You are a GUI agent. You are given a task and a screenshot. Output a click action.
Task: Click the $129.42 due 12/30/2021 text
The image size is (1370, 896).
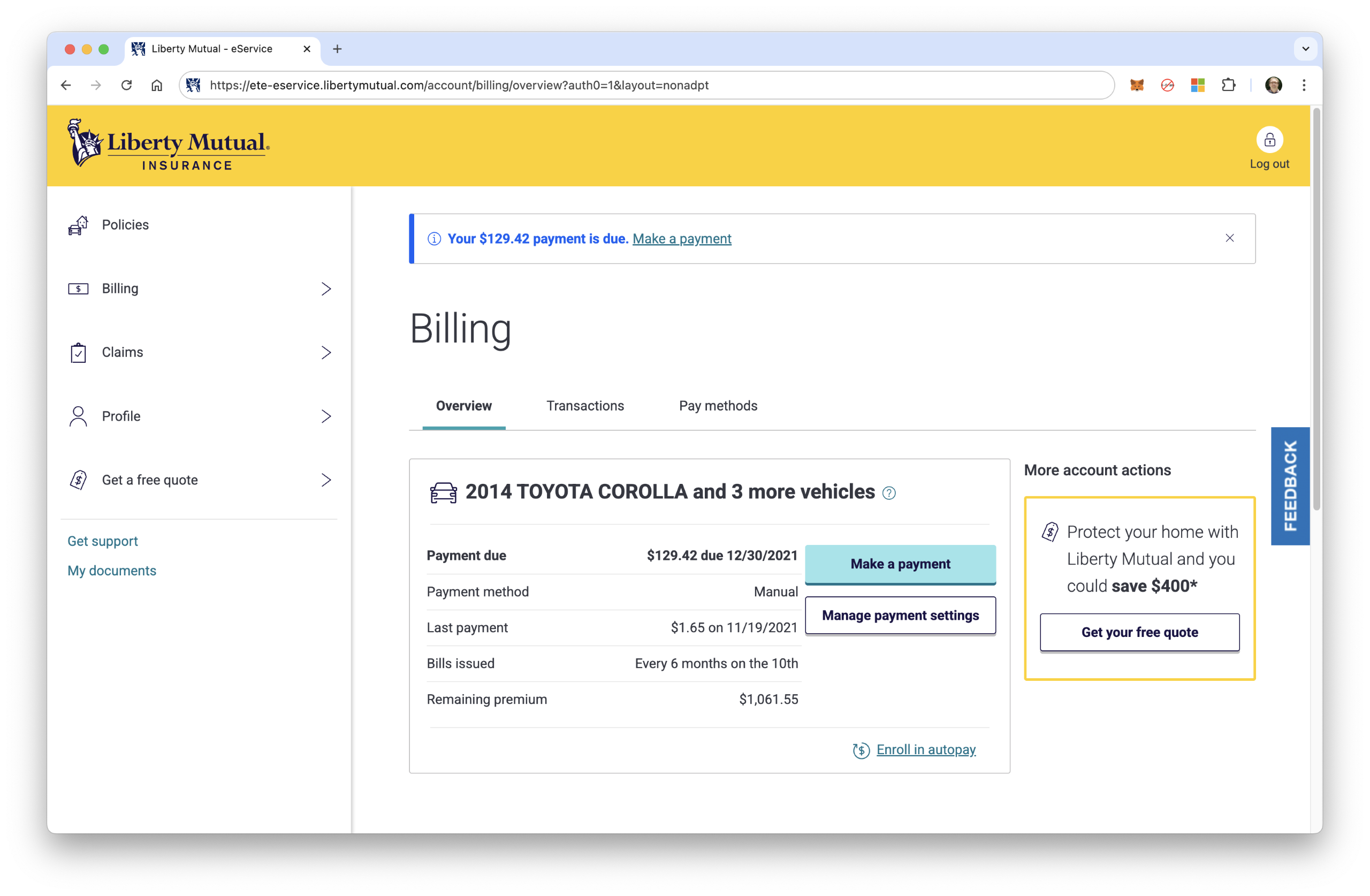point(722,556)
